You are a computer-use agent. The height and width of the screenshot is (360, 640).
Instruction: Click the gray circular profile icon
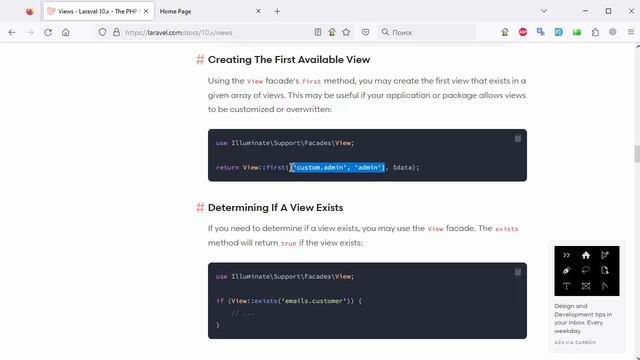point(613,32)
